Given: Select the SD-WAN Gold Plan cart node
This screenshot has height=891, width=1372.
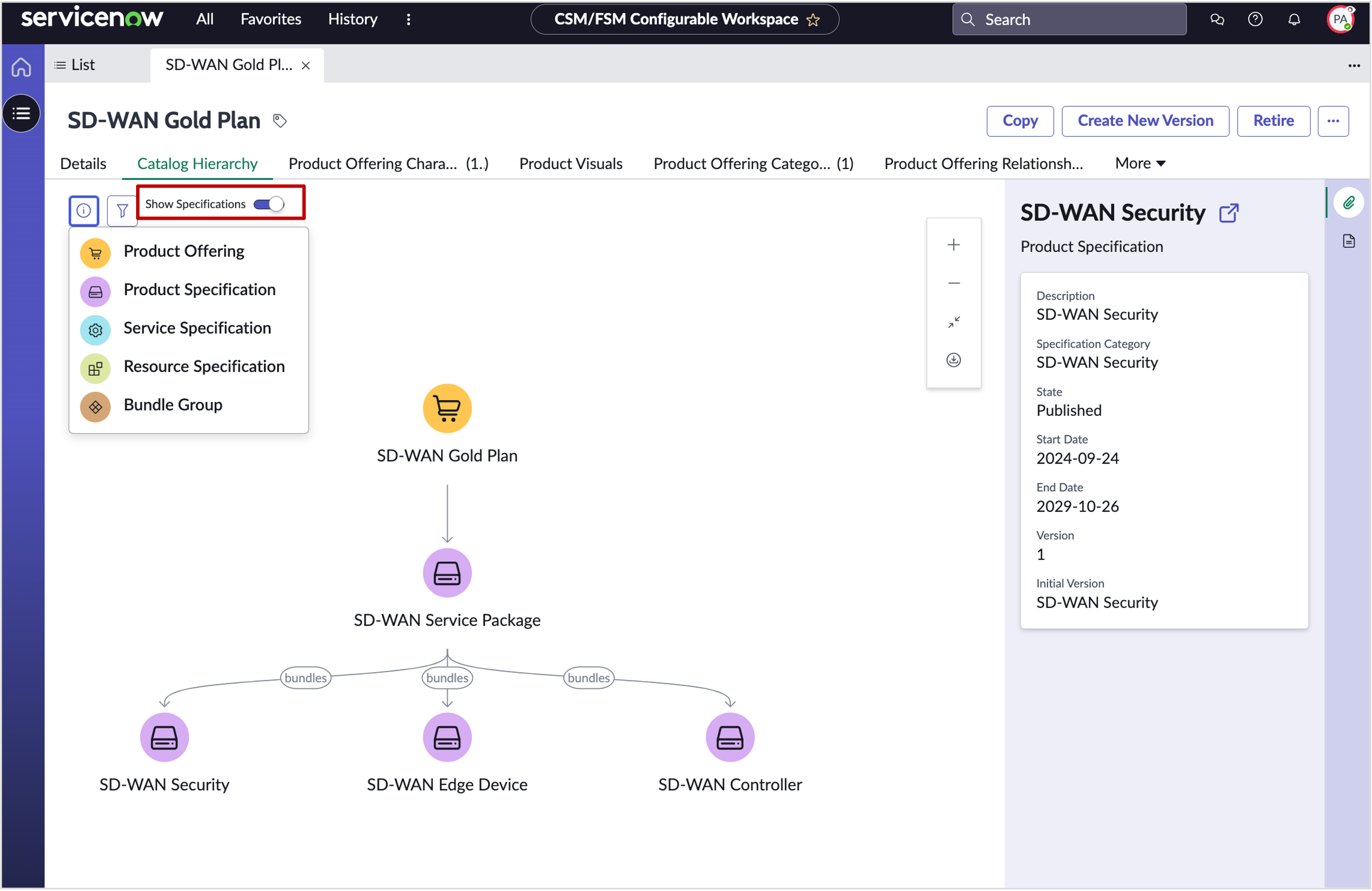Looking at the screenshot, I should coord(448,408).
